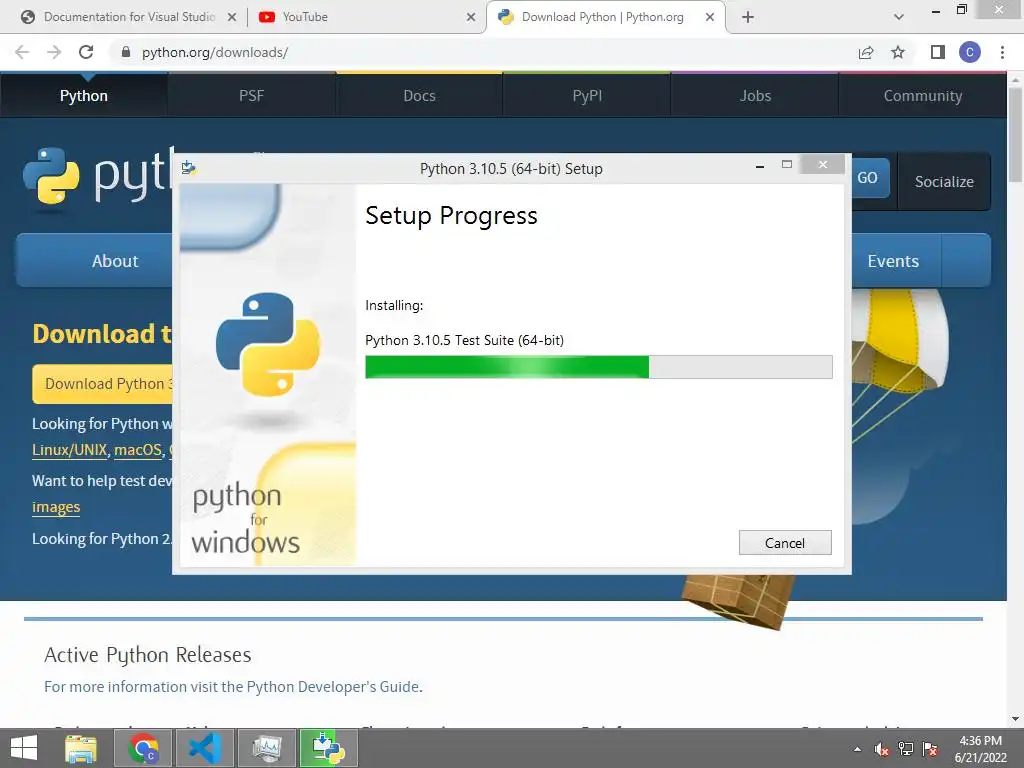Click the Python installer taskbar icon
The image size is (1024, 768).
coord(328,748)
